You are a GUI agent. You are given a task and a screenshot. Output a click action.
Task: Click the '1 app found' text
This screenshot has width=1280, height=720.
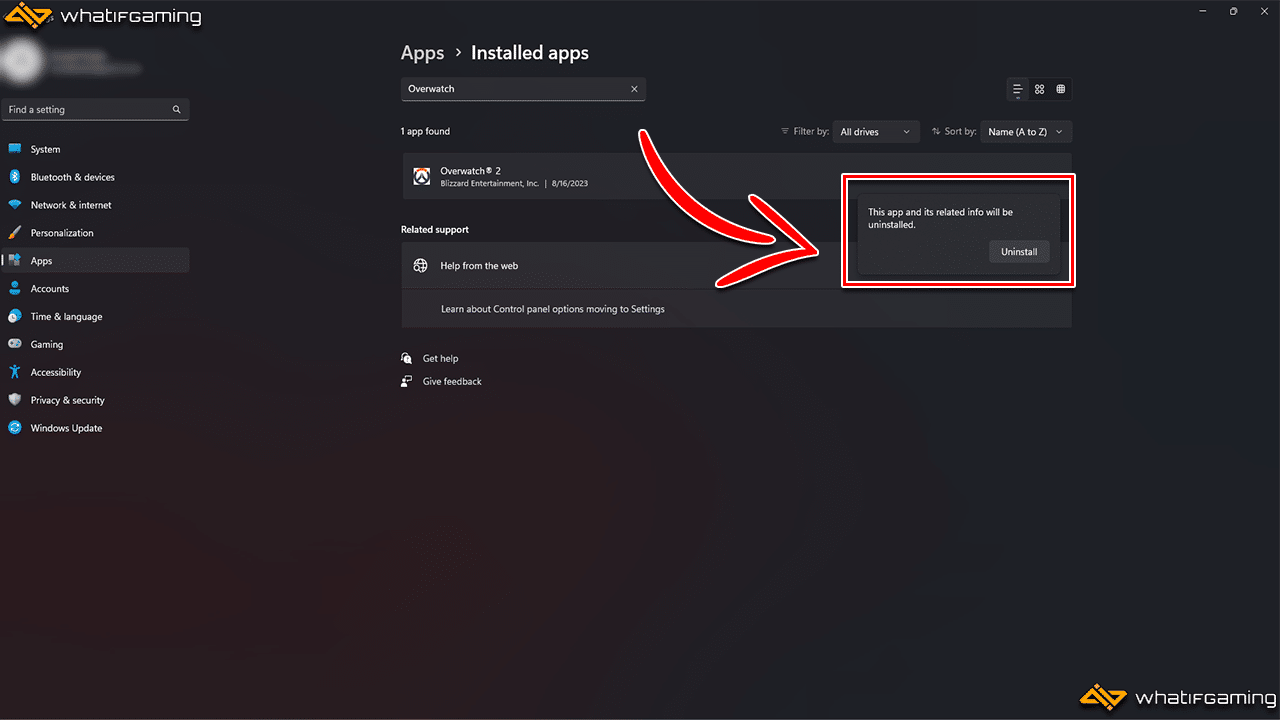[x=425, y=131]
